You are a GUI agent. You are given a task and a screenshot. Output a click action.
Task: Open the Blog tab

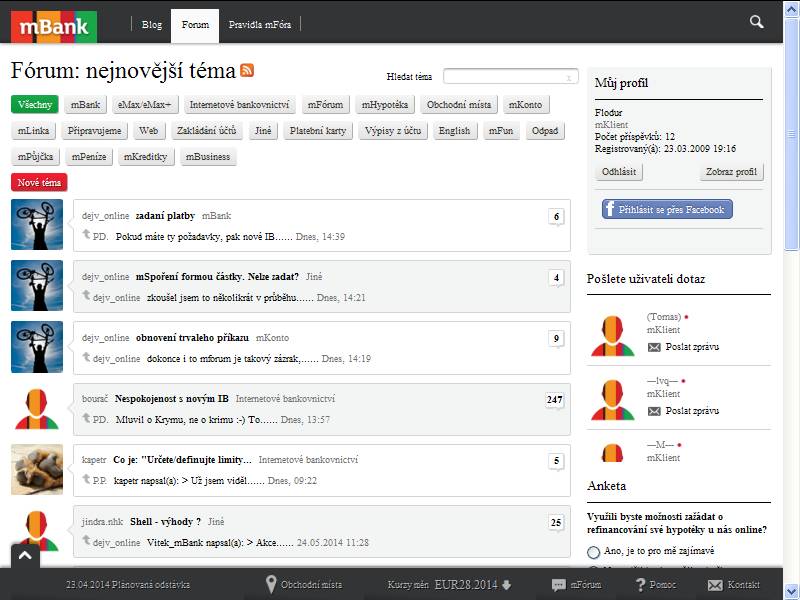pyautogui.click(x=152, y=24)
